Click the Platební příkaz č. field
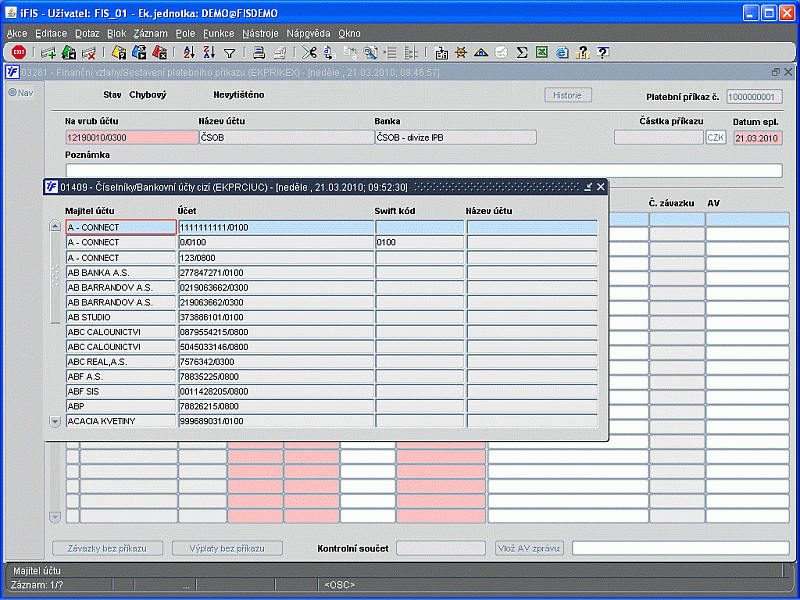Viewport: 800px width, 600px height. click(x=754, y=96)
